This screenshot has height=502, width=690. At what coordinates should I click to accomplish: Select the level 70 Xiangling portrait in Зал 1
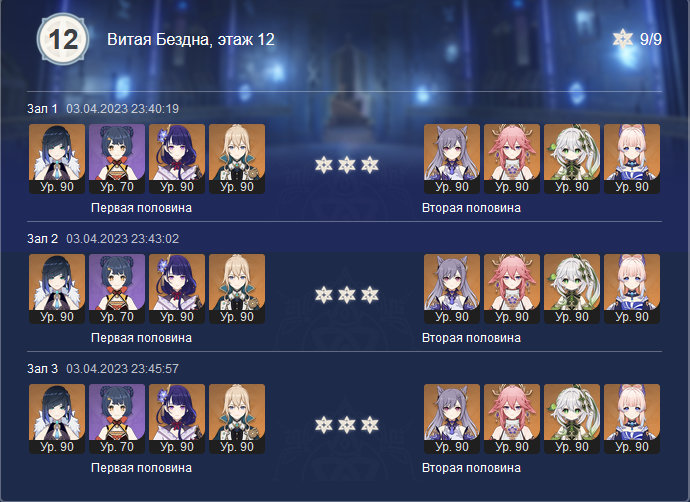[x=117, y=159]
